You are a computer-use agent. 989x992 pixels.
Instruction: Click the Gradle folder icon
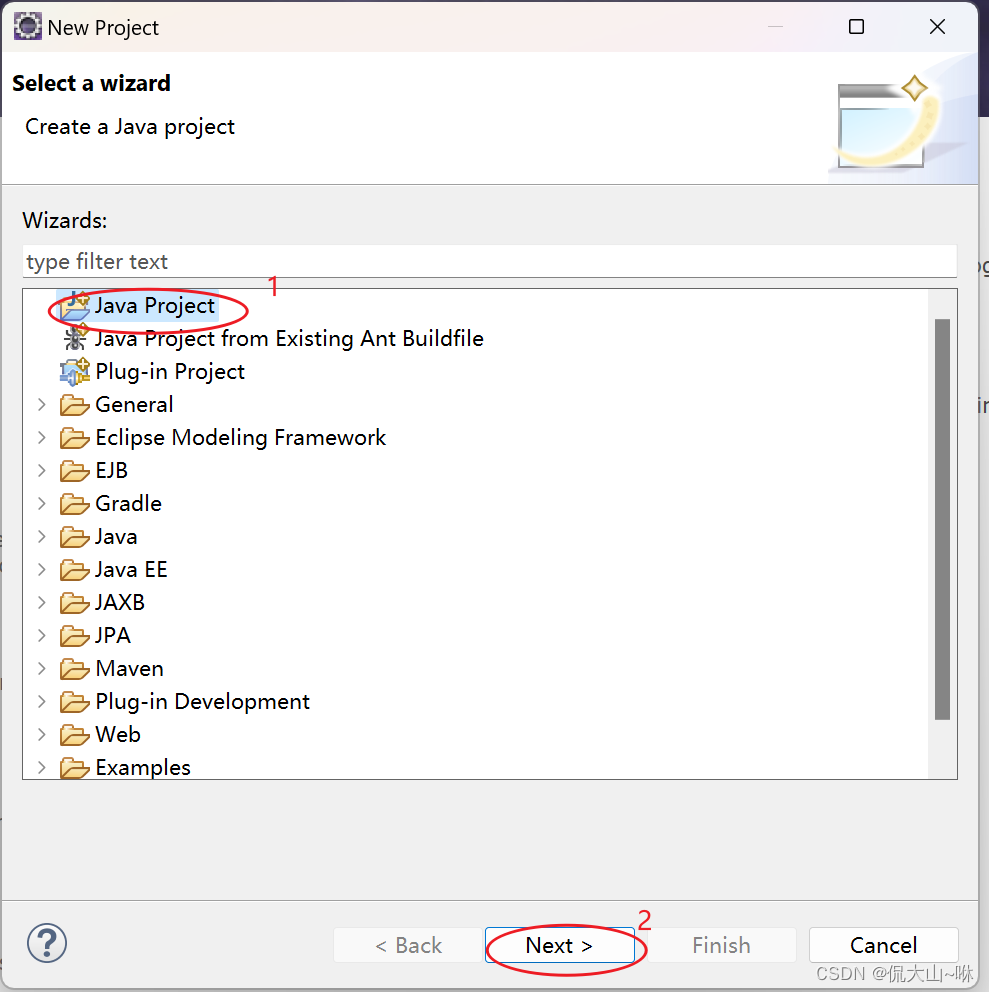(75, 504)
